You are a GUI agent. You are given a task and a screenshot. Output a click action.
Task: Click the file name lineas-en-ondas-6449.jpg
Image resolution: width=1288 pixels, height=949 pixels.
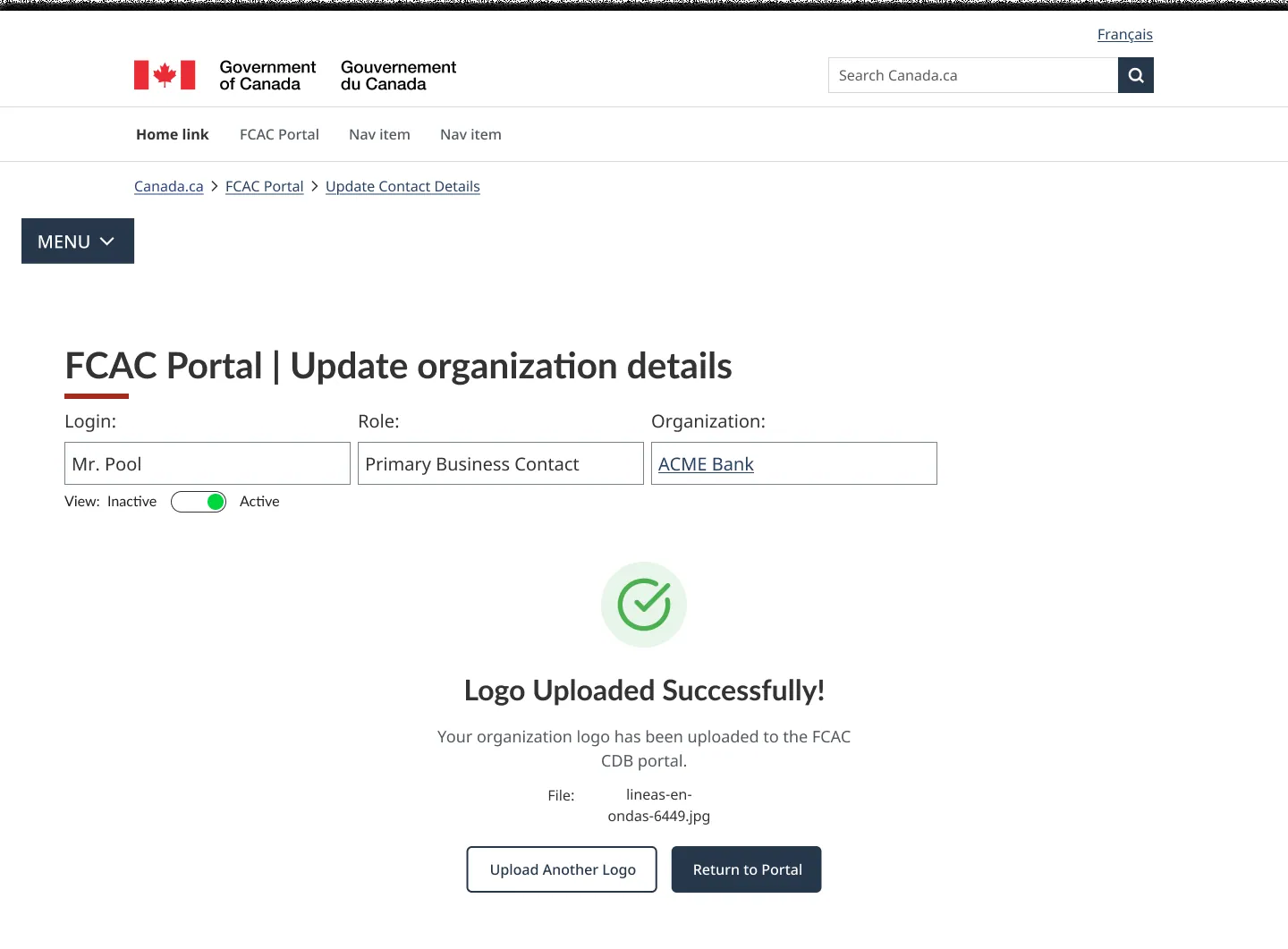pos(659,805)
